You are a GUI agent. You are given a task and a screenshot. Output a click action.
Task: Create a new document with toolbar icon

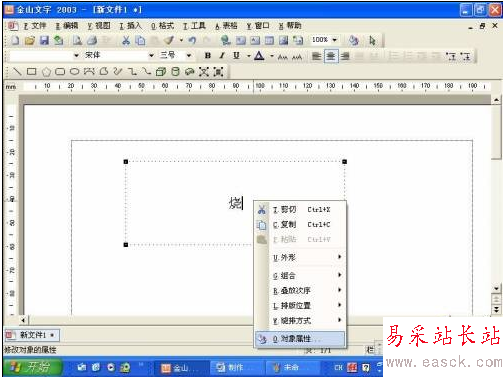pyautogui.click(x=15, y=40)
